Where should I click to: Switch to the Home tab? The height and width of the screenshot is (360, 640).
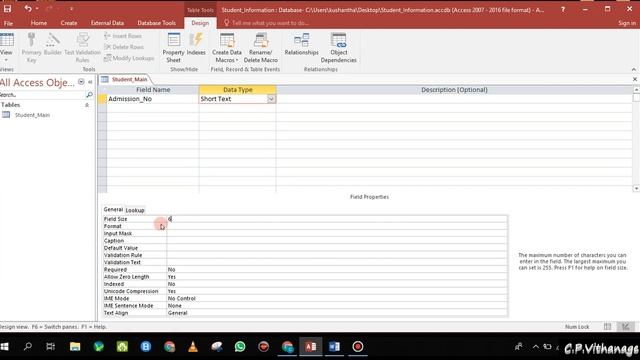click(x=39, y=23)
